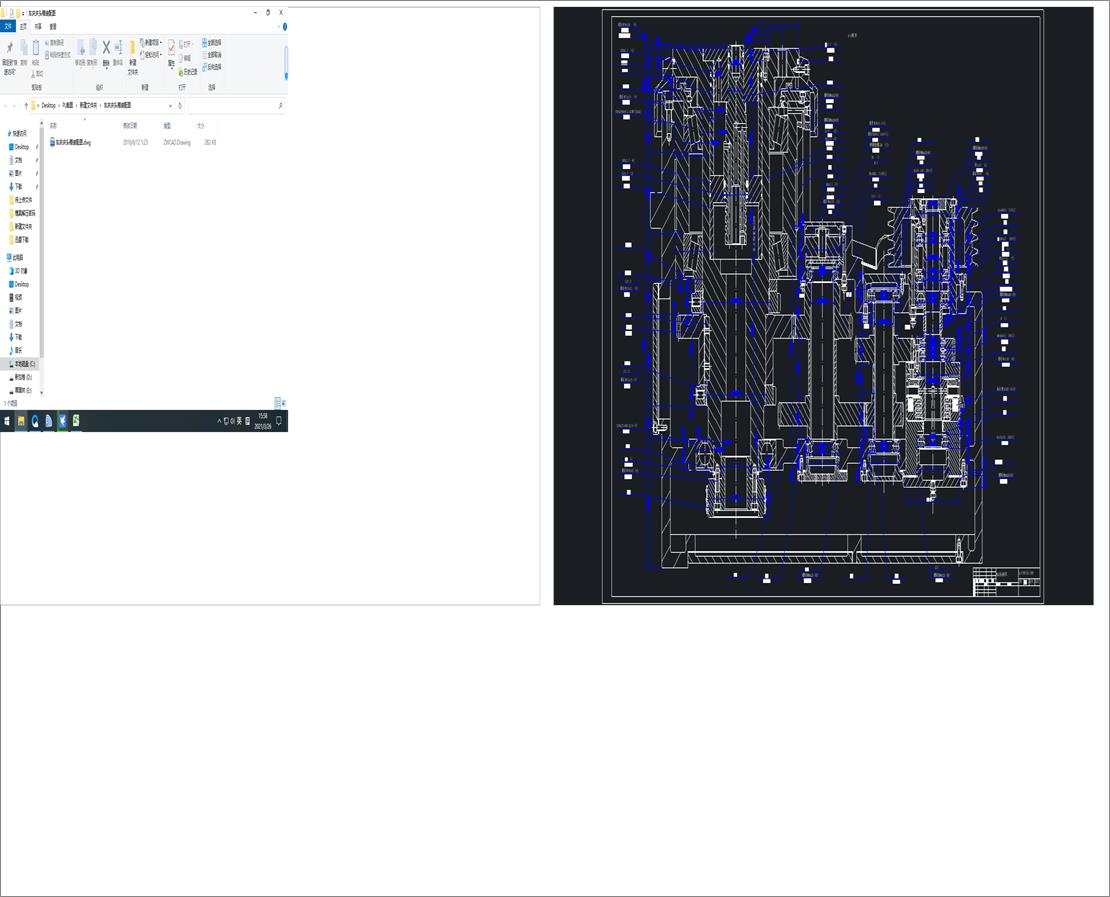Switch to the Home ribbon tab
Image resolution: width=1110 pixels, height=897 pixels.
click(x=23, y=26)
